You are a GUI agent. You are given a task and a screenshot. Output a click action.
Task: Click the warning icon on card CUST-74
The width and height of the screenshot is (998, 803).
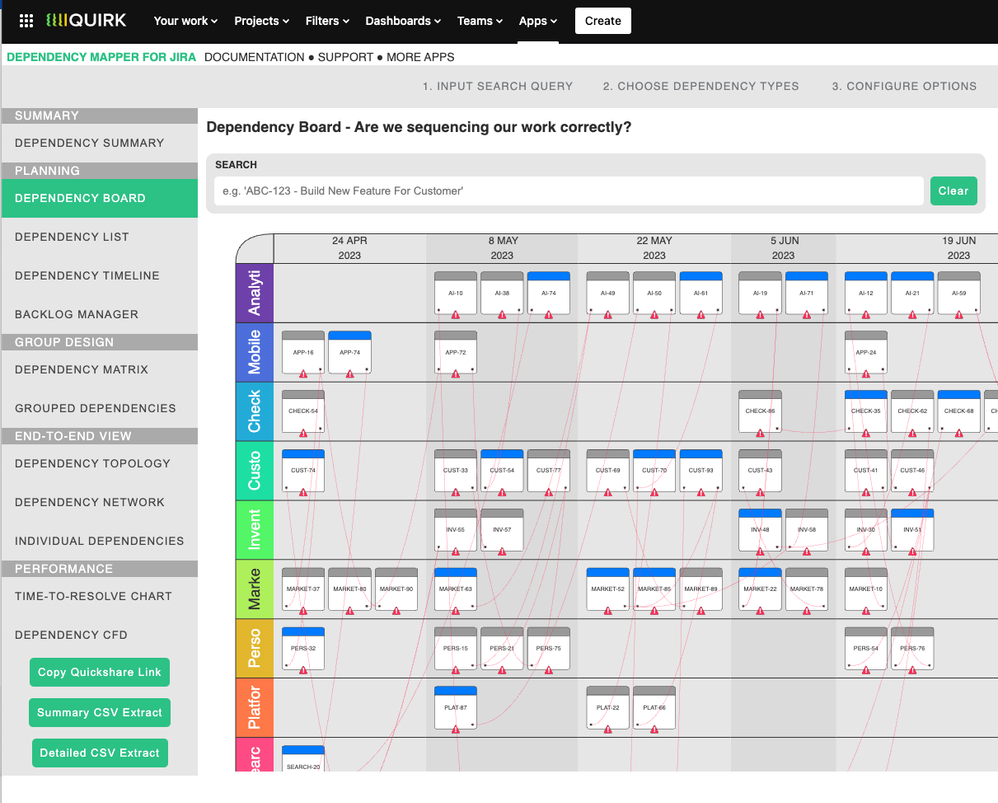pyautogui.click(x=302, y=492)
